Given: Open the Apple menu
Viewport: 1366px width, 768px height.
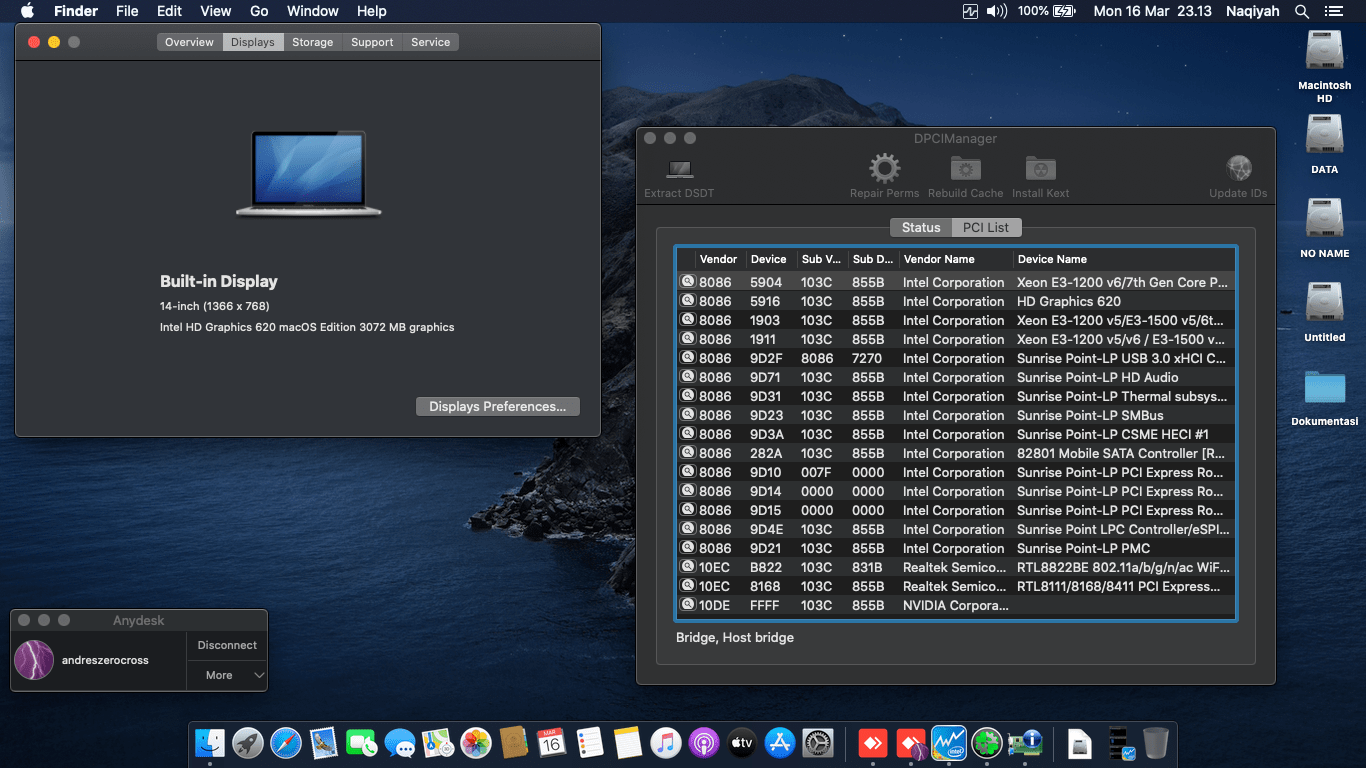Looking at the screenshot, I should (27, 11).
